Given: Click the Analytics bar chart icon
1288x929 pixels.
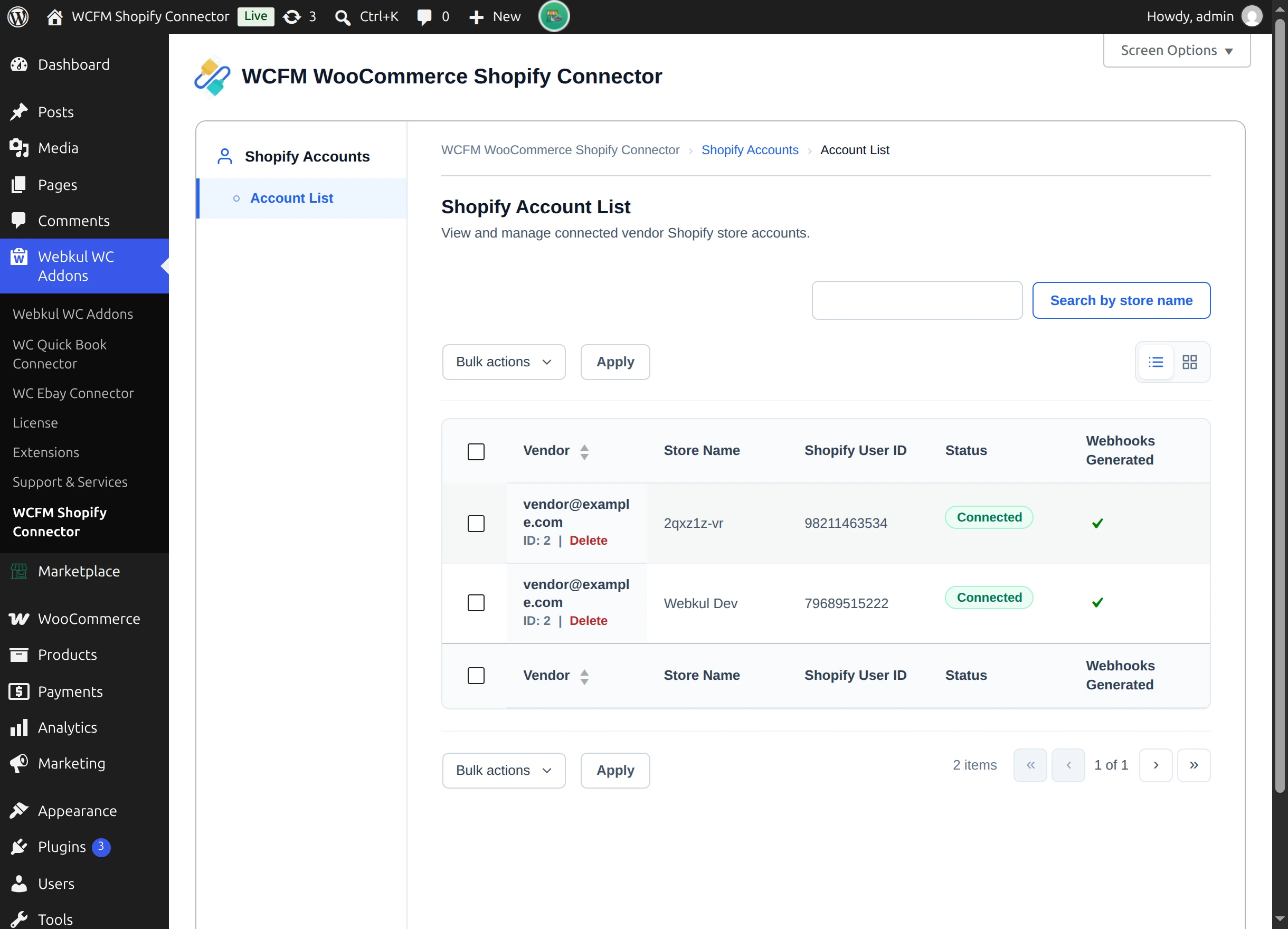Looking at the screenshot, I should point(19,727).
